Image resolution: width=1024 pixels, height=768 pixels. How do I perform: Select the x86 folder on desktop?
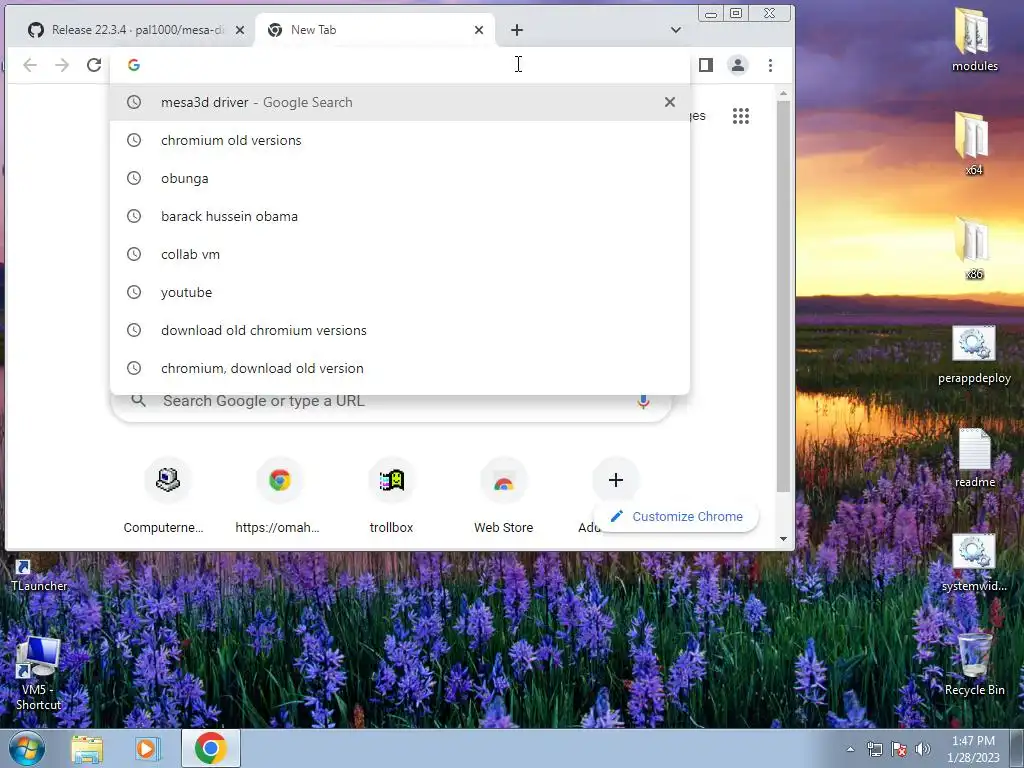[x=974, y=248]
